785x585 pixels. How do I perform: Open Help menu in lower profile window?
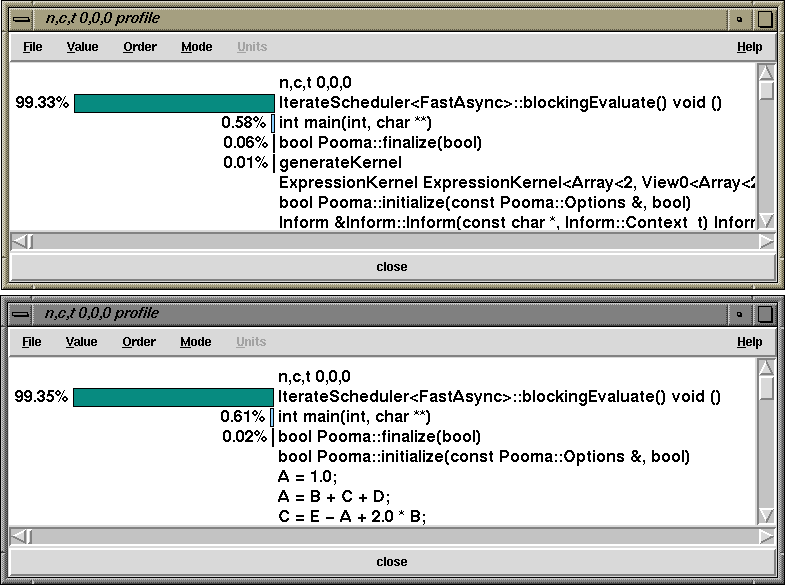point(749,342)
